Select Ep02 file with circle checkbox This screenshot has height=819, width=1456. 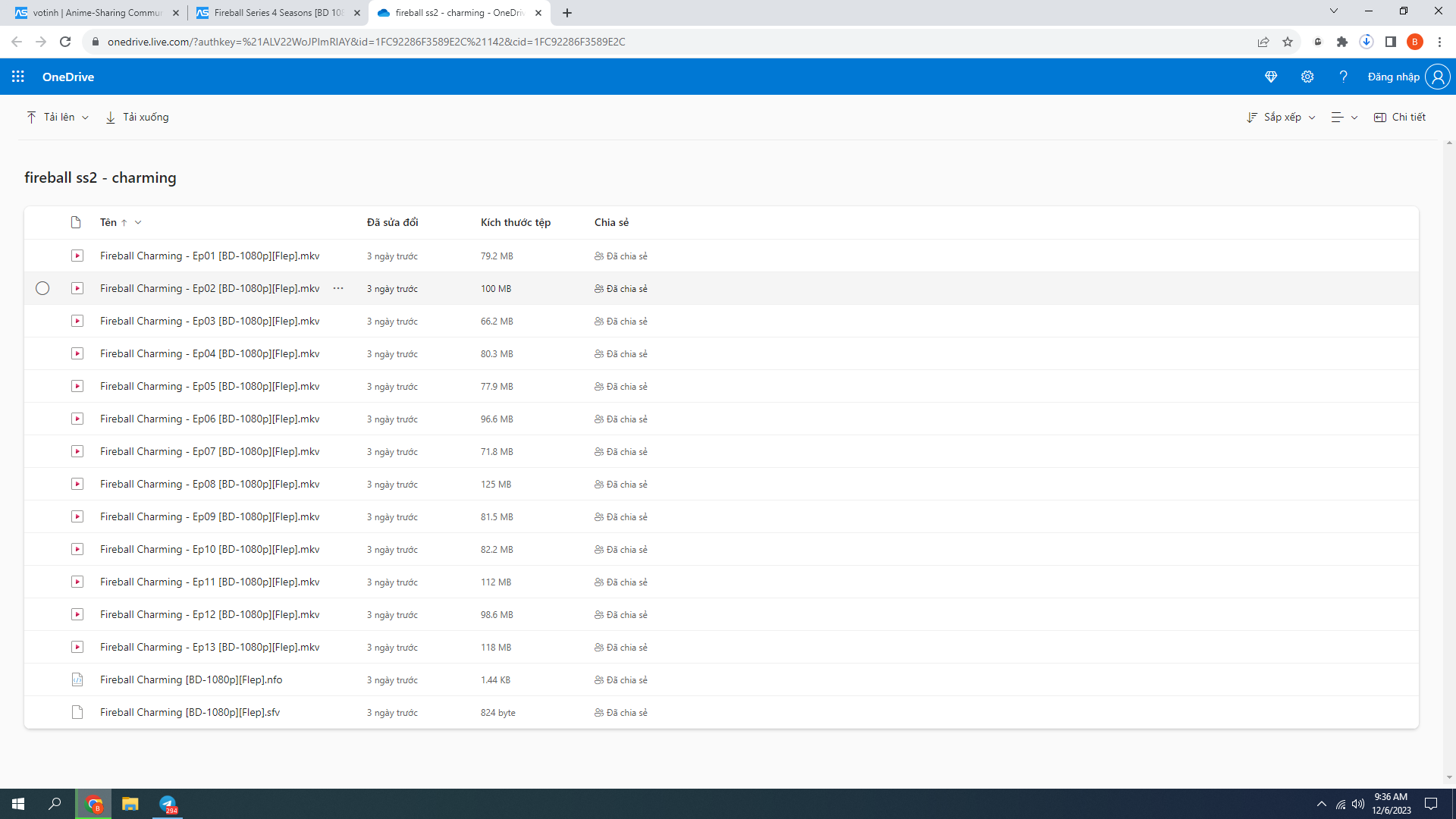(x=42, y=289)
